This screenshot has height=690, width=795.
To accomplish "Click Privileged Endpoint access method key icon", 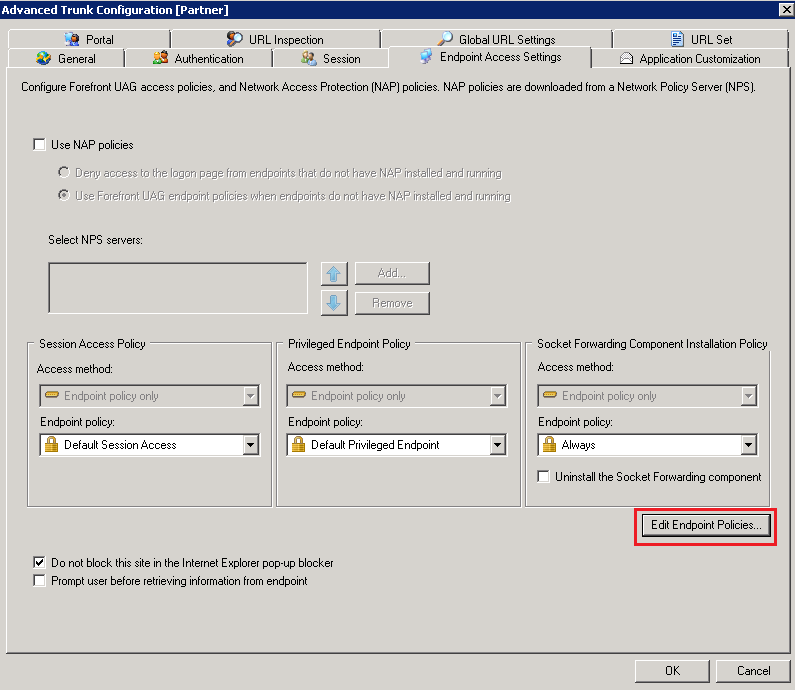I will pos(299,394).
